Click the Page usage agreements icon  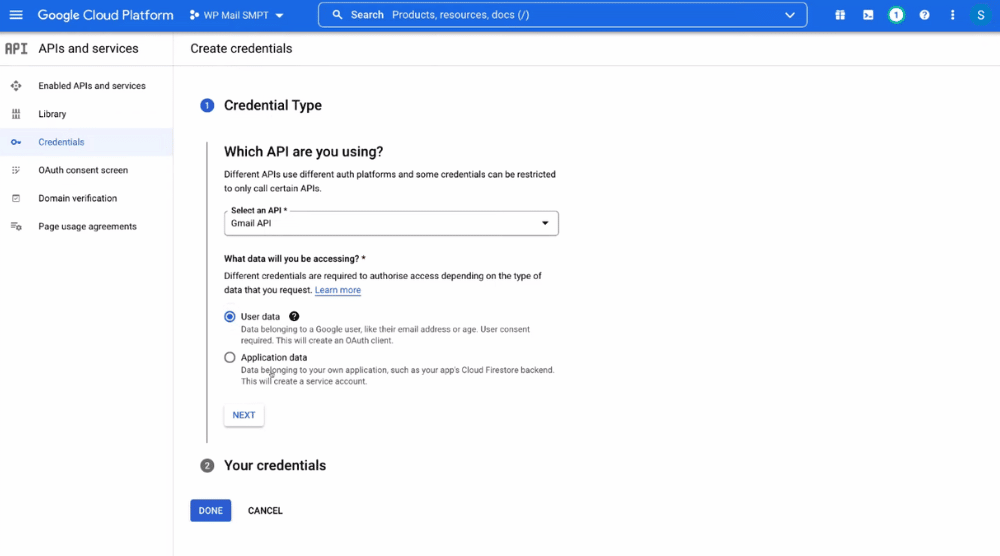[x=16, y=226]
